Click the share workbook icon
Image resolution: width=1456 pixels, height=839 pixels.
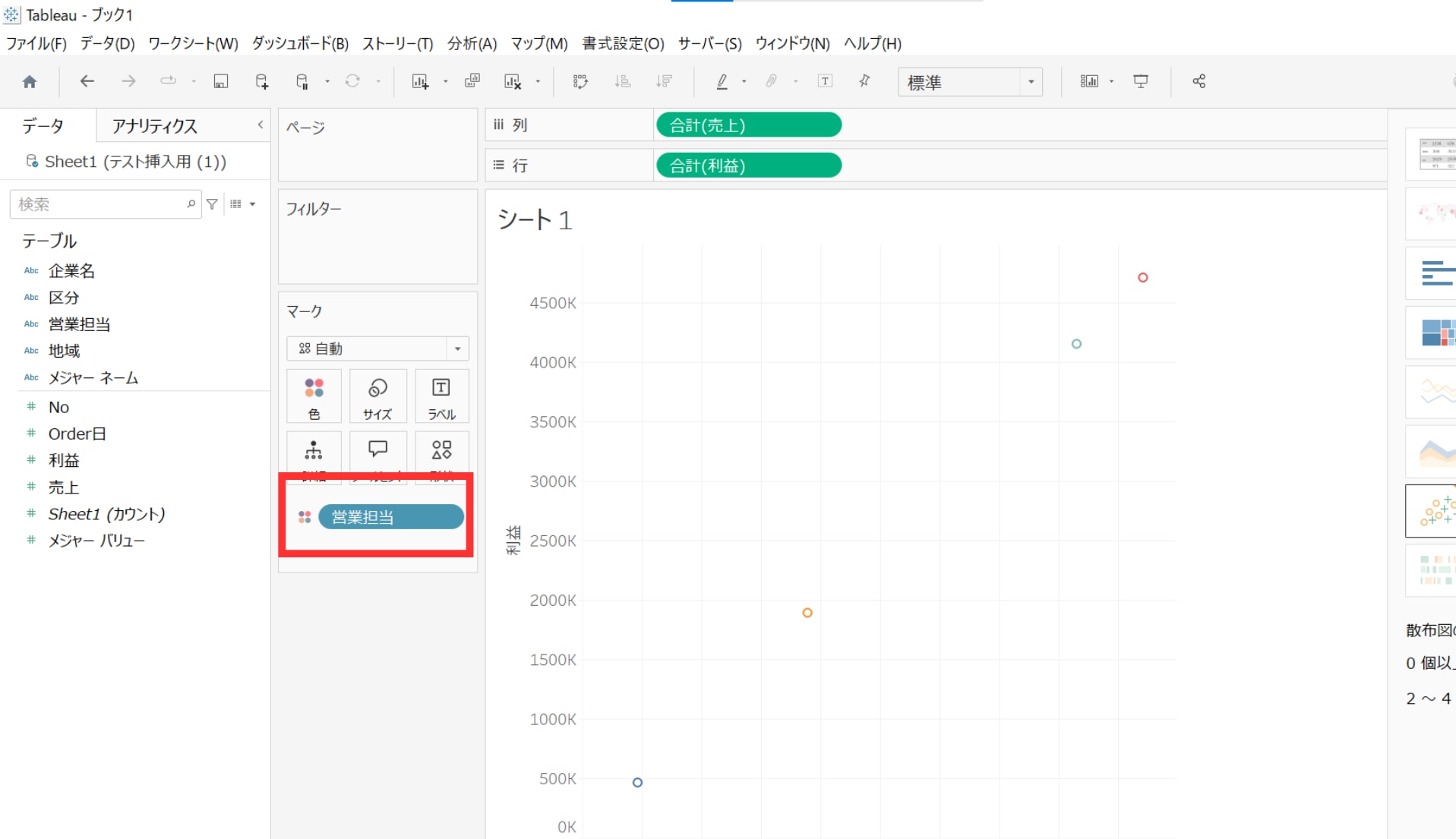tap(1199, 81)
